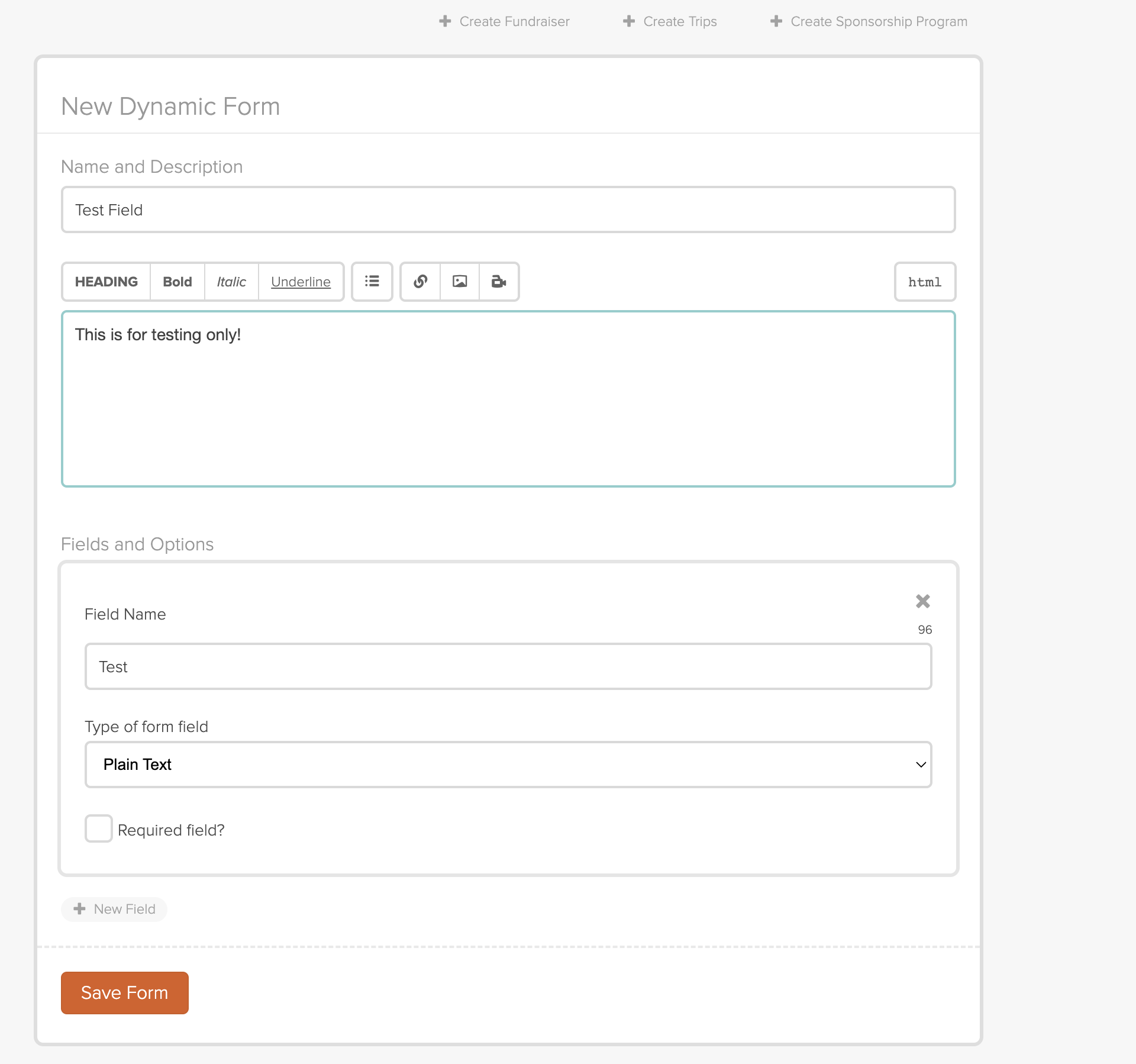
Task: Apply HEADING formatting
Action: [106, 282]
